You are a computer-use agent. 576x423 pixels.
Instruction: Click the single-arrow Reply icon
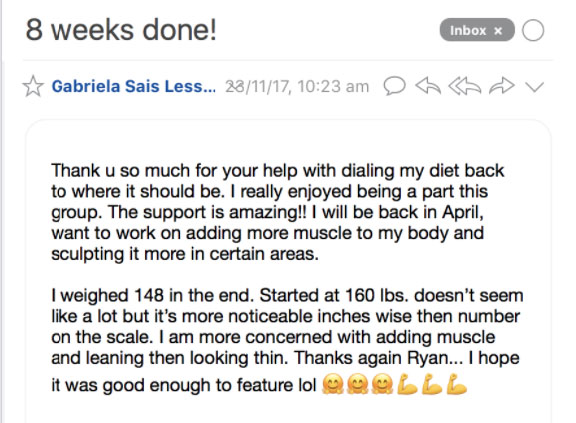pyautogui.click(x=428, y=86)
